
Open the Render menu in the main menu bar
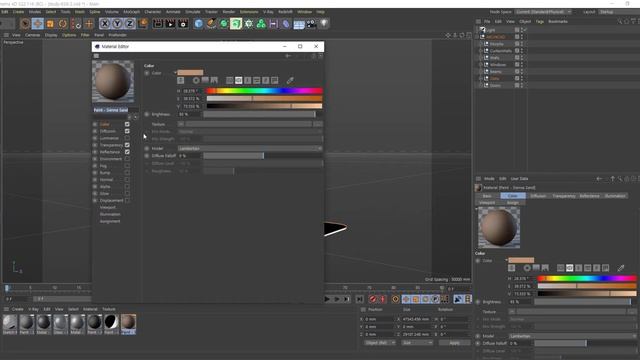(229, 12)
